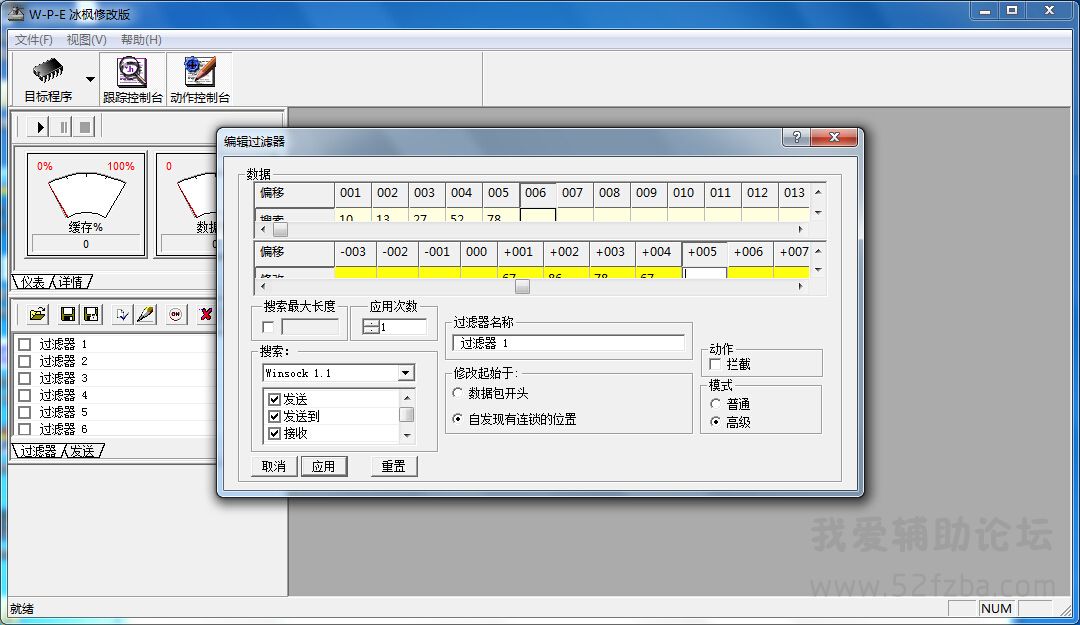Click the red ON filter toggle icon

[x=176, y=314]
